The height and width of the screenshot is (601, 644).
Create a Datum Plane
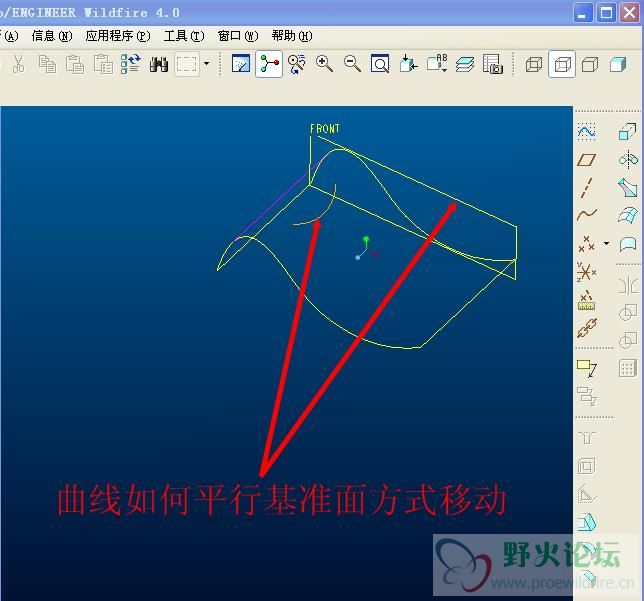click(x=586, y=160)
